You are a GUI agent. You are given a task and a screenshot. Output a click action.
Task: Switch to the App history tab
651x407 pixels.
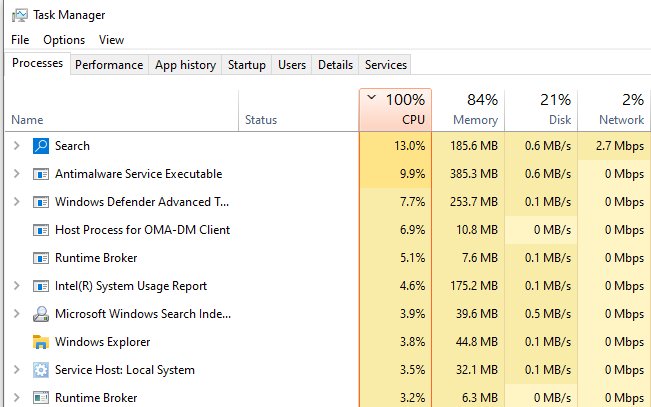(185, 65)
